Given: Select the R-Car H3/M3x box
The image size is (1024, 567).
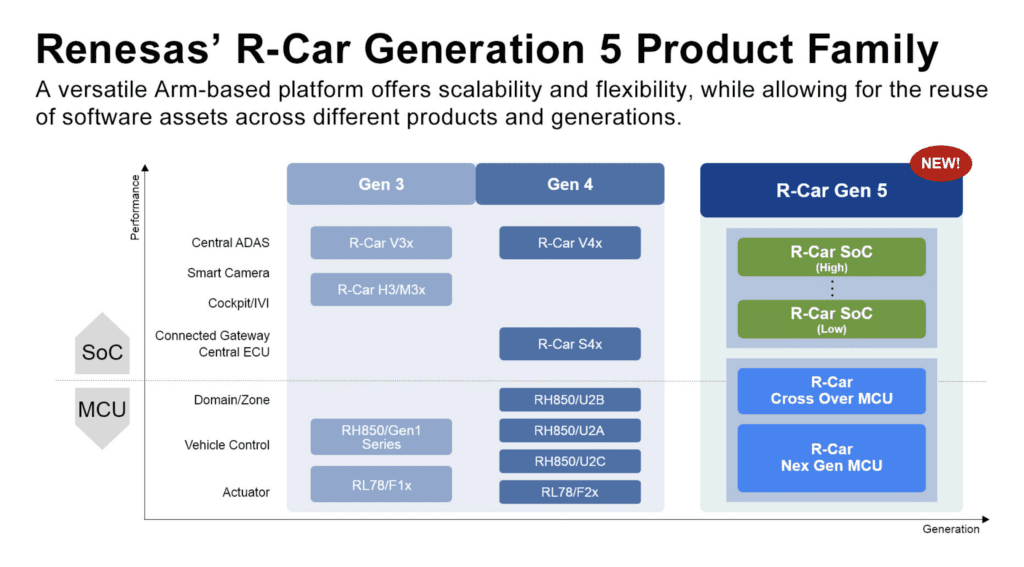Looking at the screenshot, I should click(381, 289).
